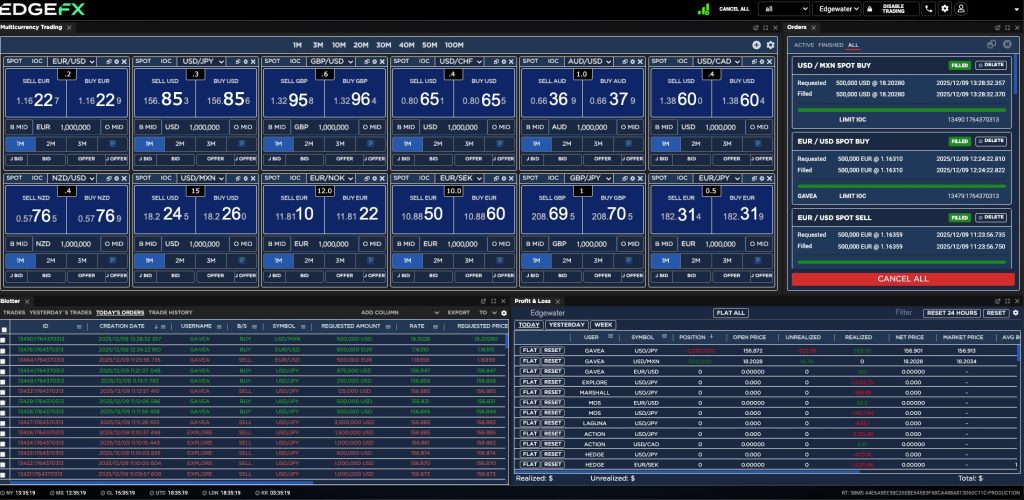Viewport: 1024px width, 500px height.
Task: Add a new tile with plus icon
Action: point(757,45)
